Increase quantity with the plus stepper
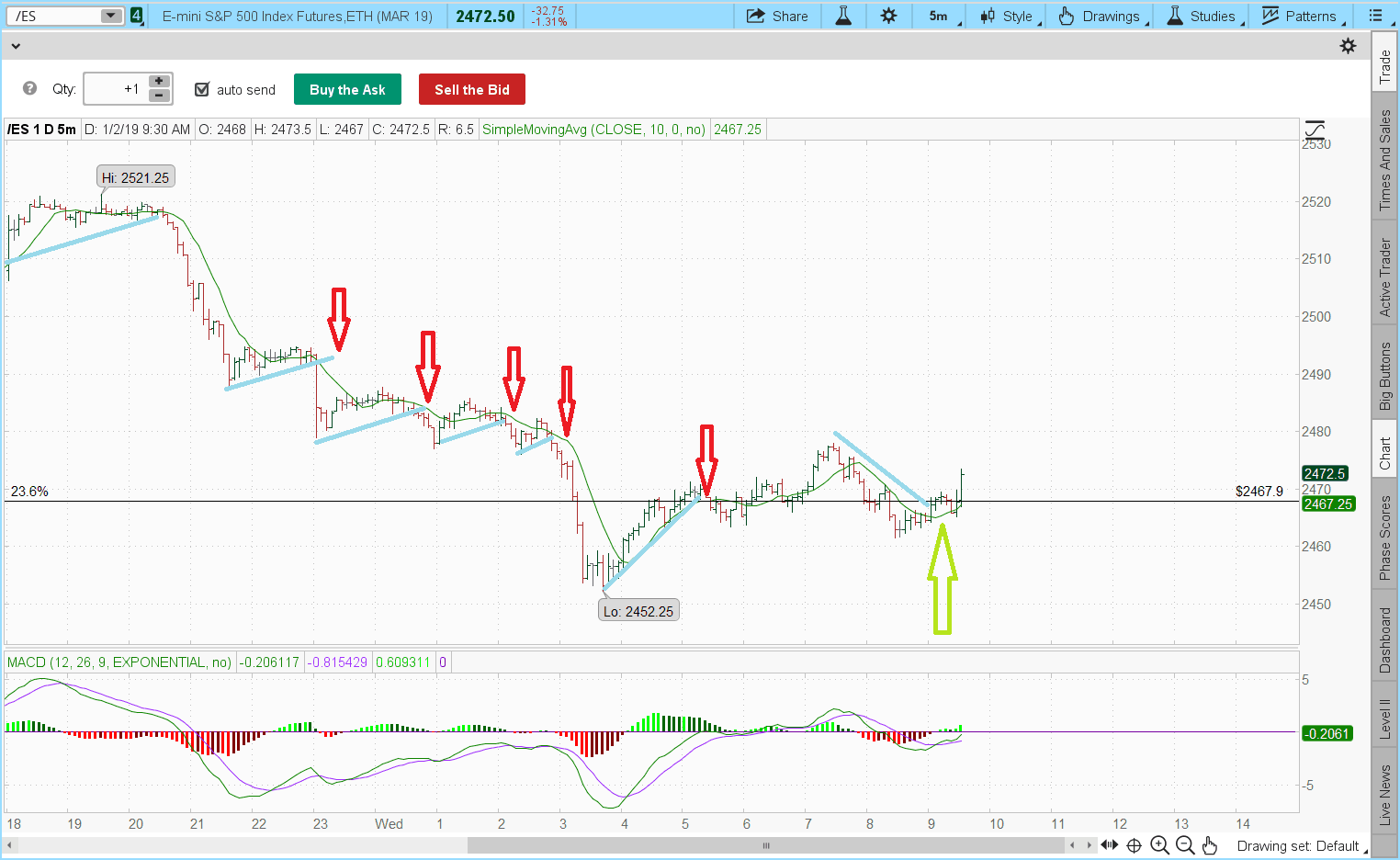This screenshot has height=860, width=1400. pos(159,83)
